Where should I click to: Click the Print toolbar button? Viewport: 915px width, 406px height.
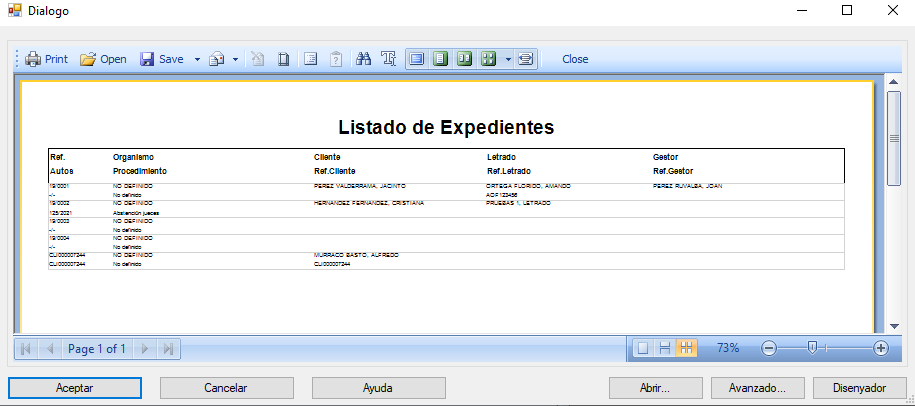(x=47, y=59)
